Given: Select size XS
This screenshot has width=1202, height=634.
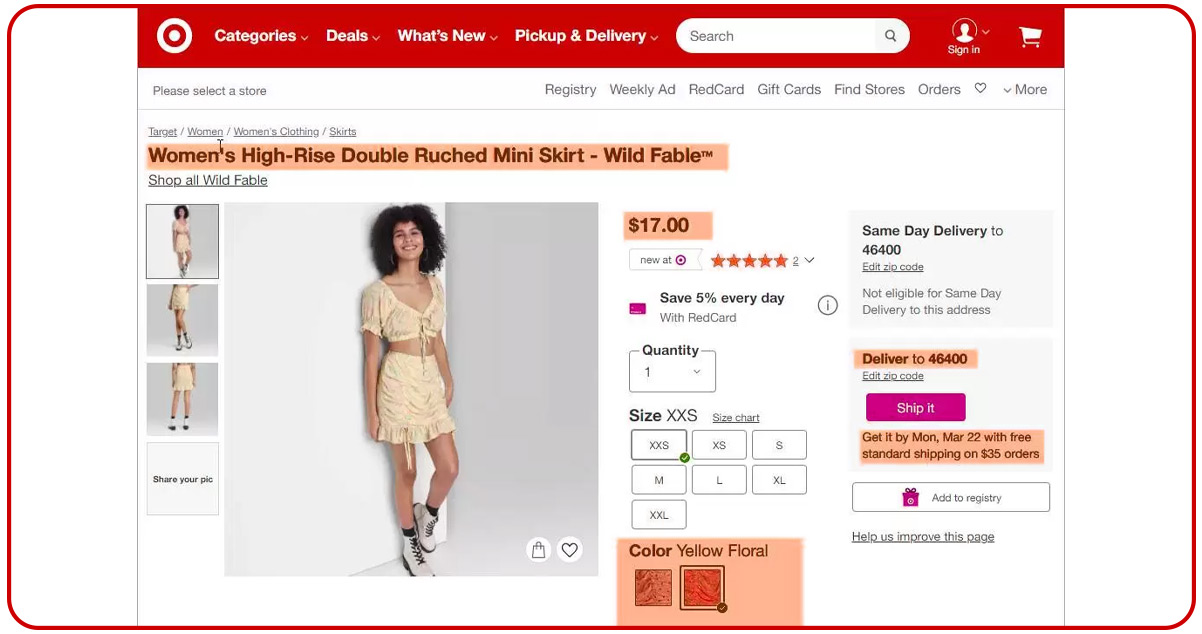Looking at the screenshot, I should [719, 445].
